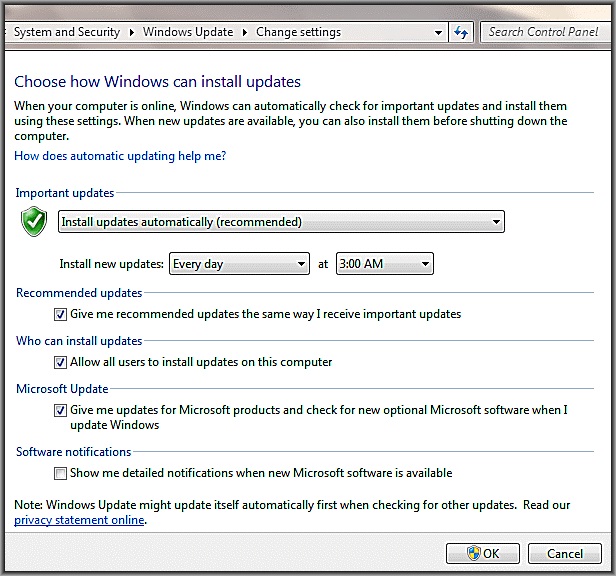Go to System and Security breadcrumb
The image size is (616, 576).
(66, 32)
